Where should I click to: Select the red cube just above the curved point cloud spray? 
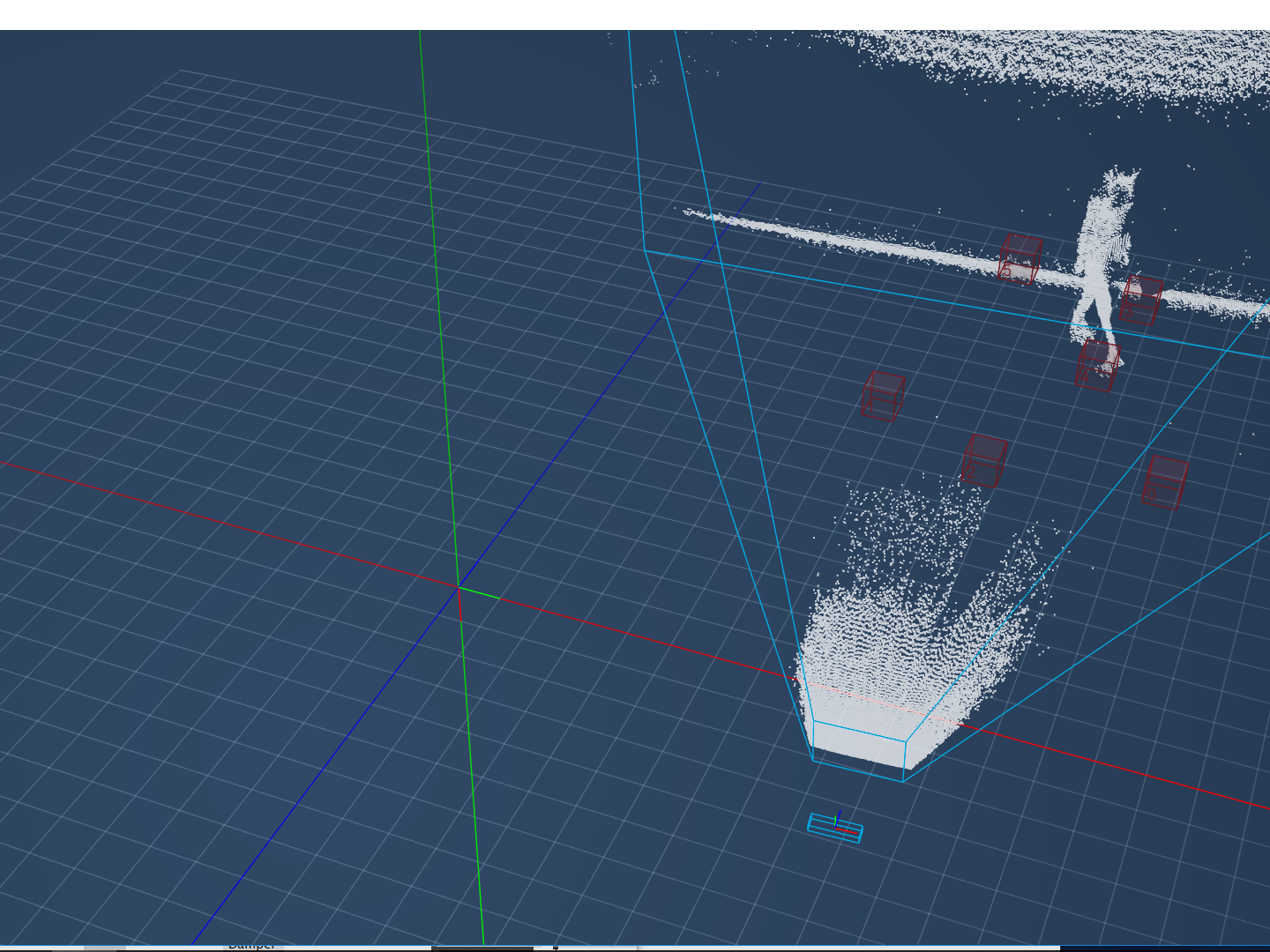click(x=984, y=460)
